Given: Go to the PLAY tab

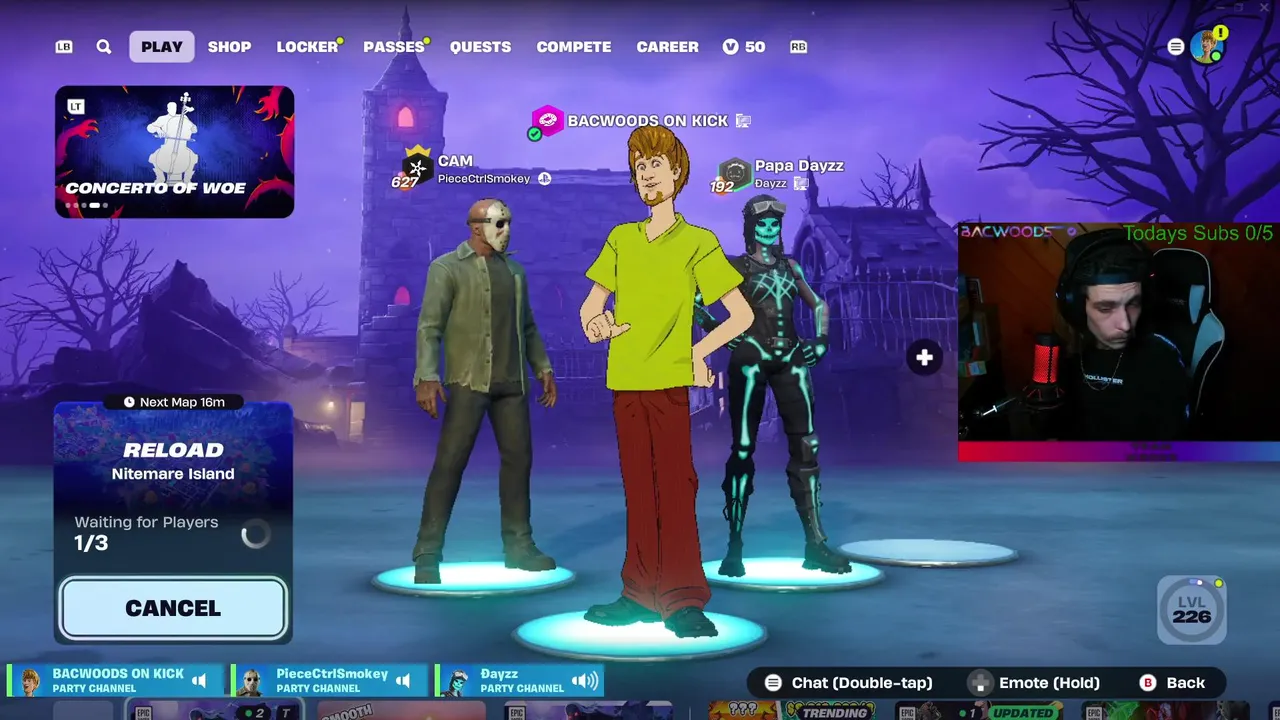Looking at the screenshot, I should tap(162, 47).
